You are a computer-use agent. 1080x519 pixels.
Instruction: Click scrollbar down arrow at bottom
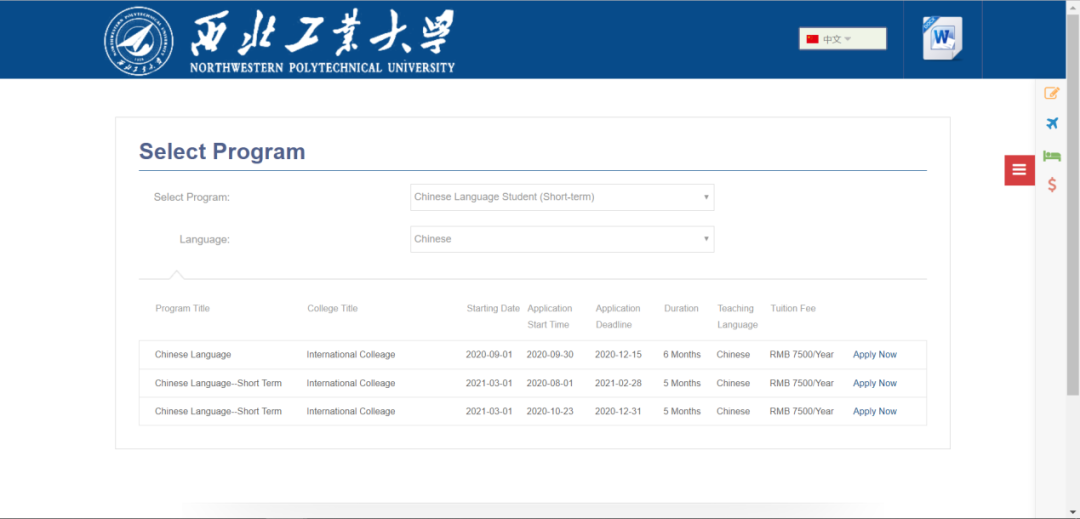pos(1073,513)
